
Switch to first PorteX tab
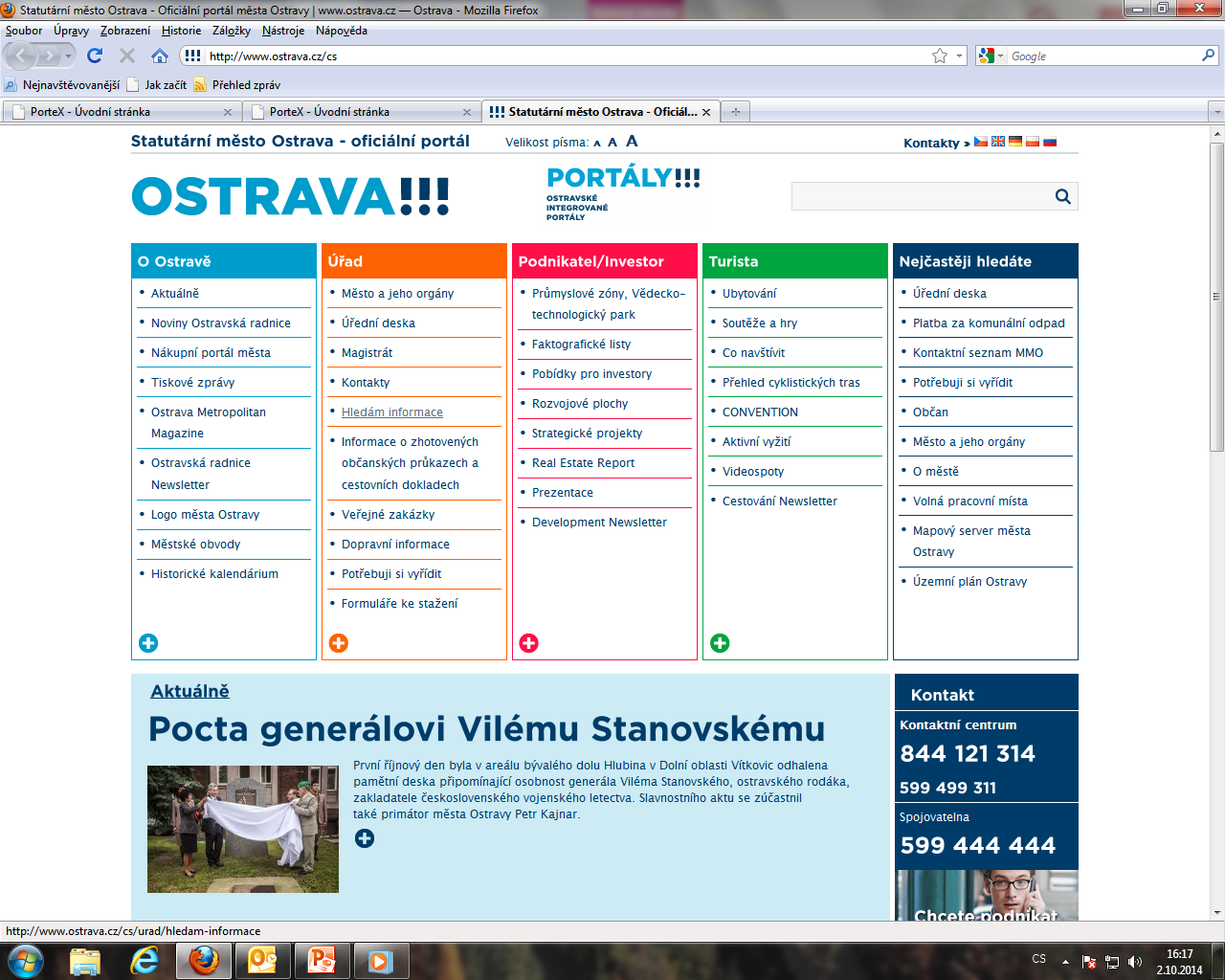pos(121,112)
